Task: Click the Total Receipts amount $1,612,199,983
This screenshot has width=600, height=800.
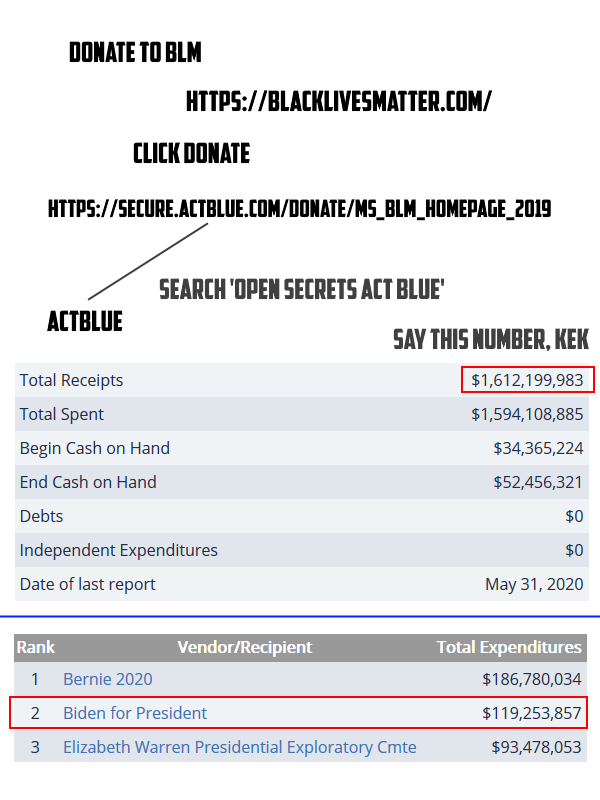Action: [x=527, y=380]
